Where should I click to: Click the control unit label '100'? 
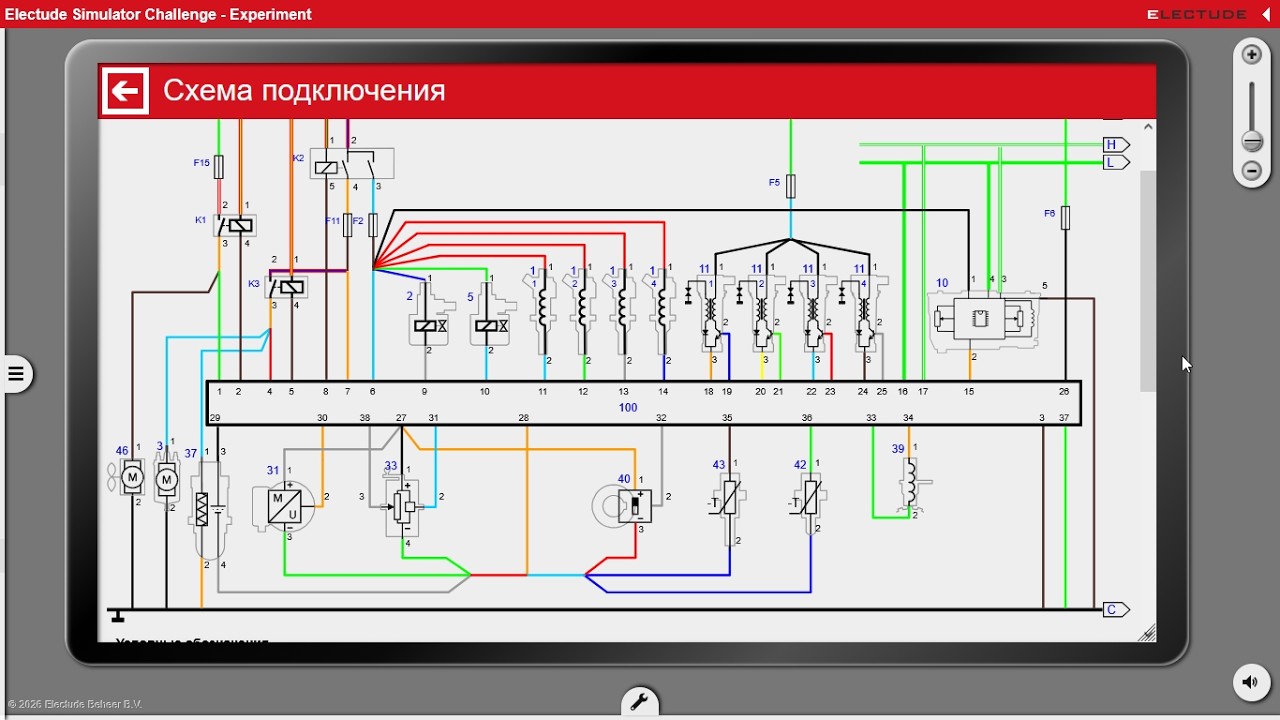tap(628, 407)
